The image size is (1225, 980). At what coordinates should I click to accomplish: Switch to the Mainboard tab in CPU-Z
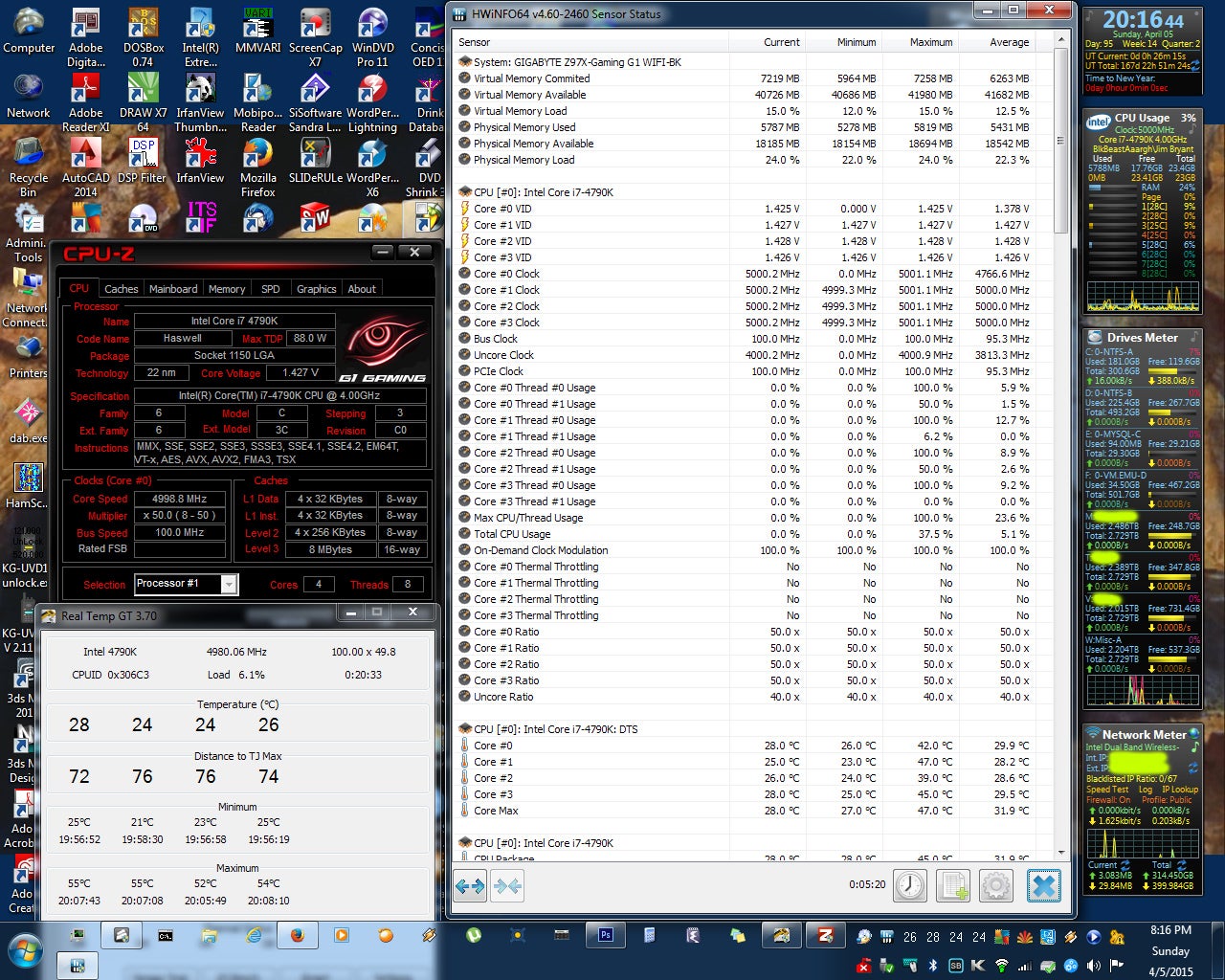click(173, 288)
